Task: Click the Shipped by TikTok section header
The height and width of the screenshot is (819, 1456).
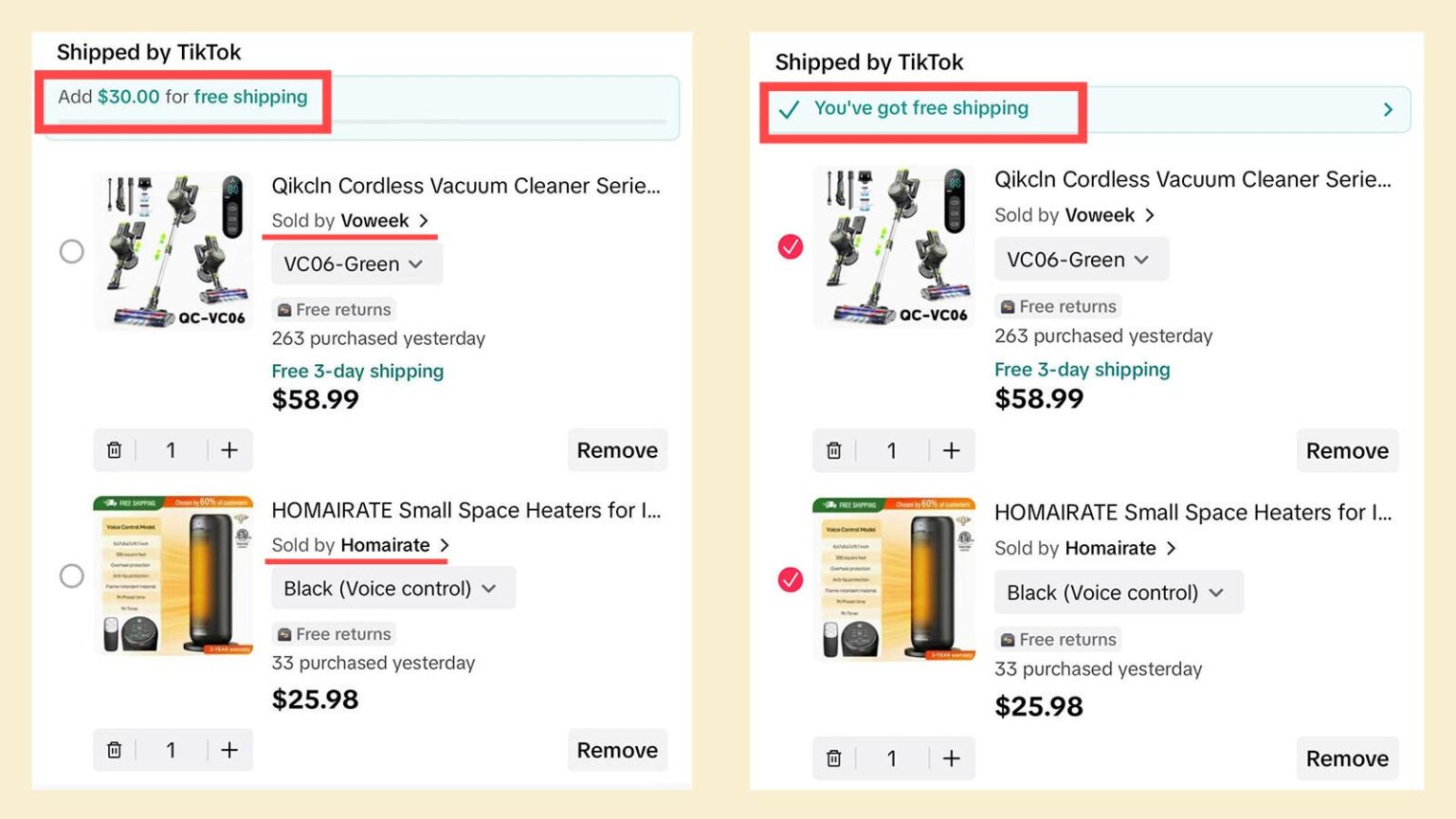Action: [x=149, y=52]
